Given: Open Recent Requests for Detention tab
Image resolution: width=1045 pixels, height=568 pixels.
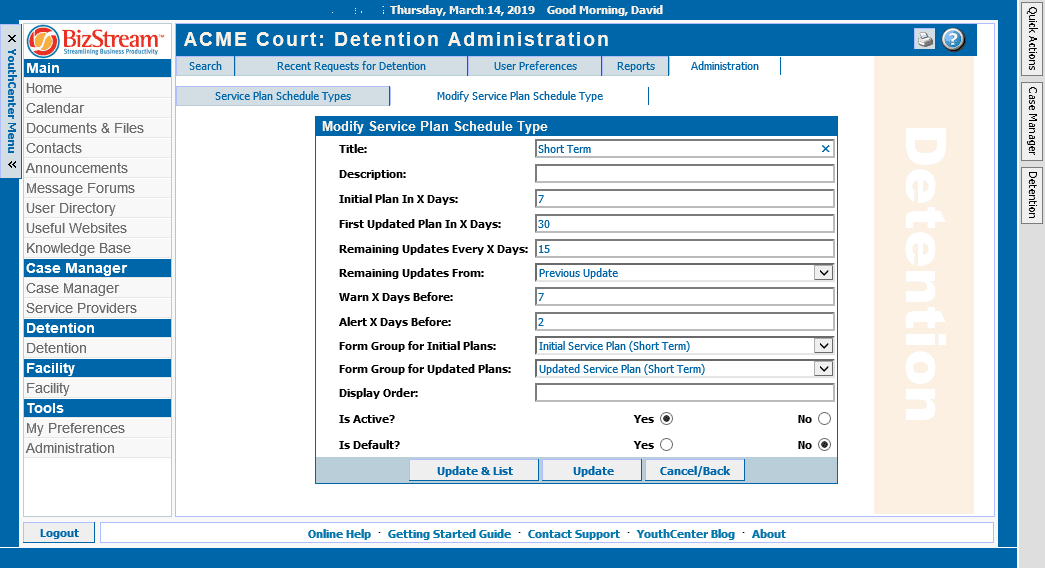Looking at the screenshot, I should point(351,66).
